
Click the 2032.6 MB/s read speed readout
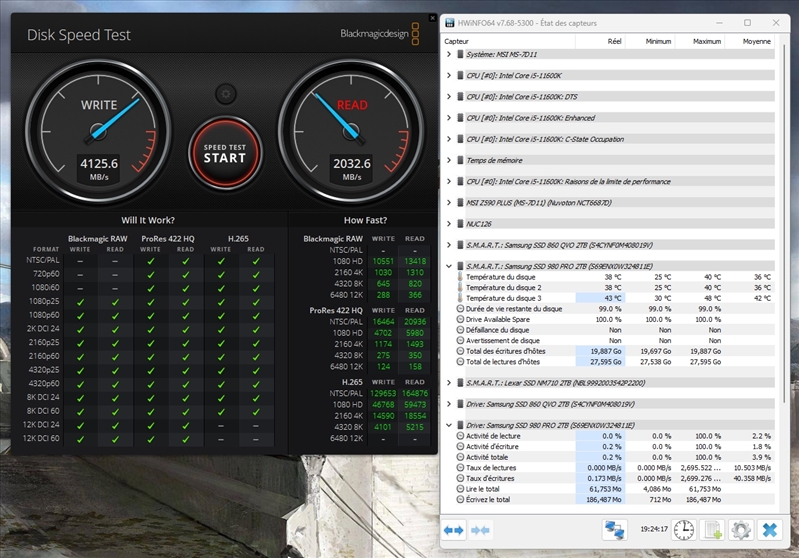pos(352,169)
